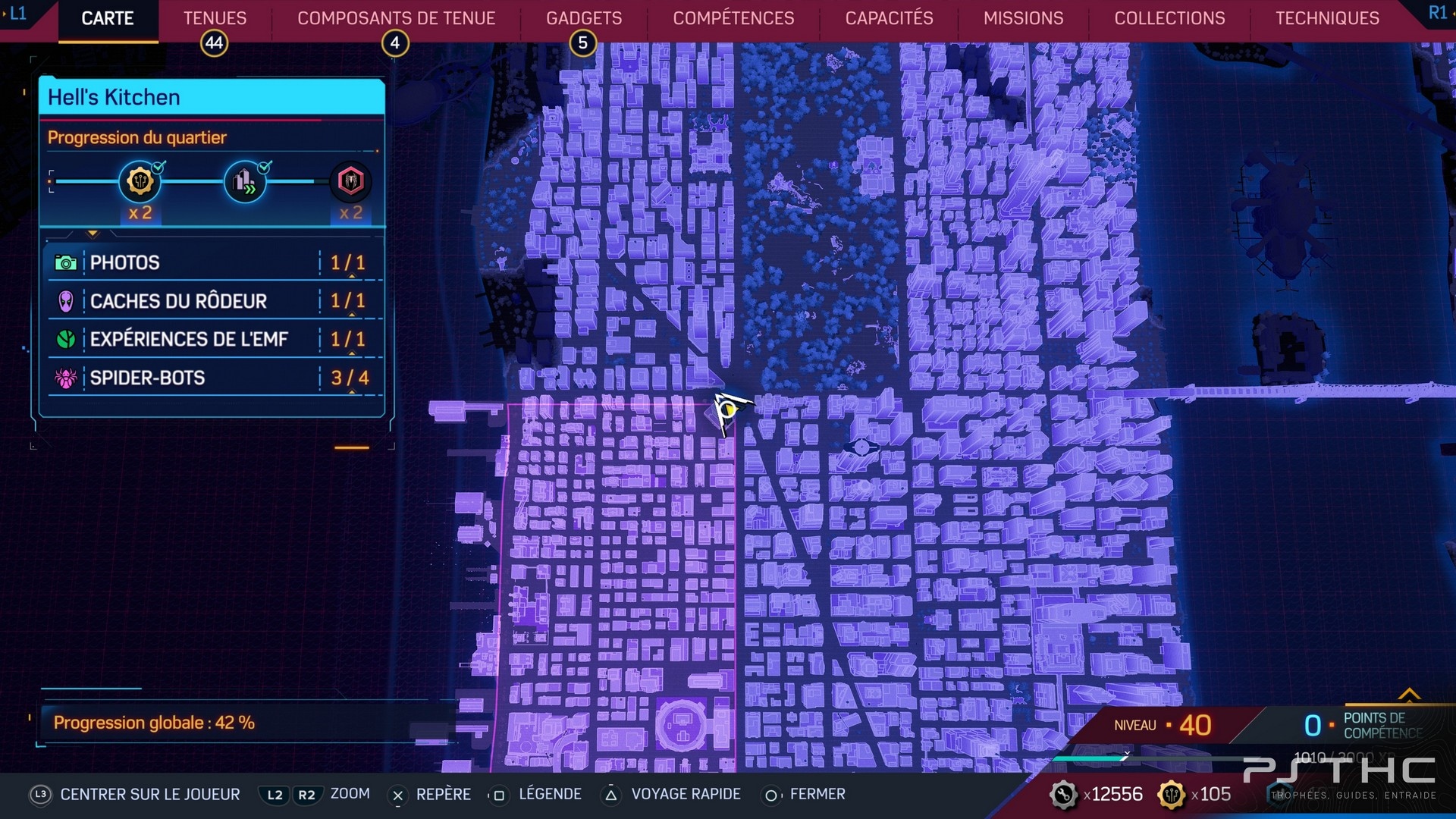
Task: Click the 5 badge under GADGETS
Action: click(582, 43)
